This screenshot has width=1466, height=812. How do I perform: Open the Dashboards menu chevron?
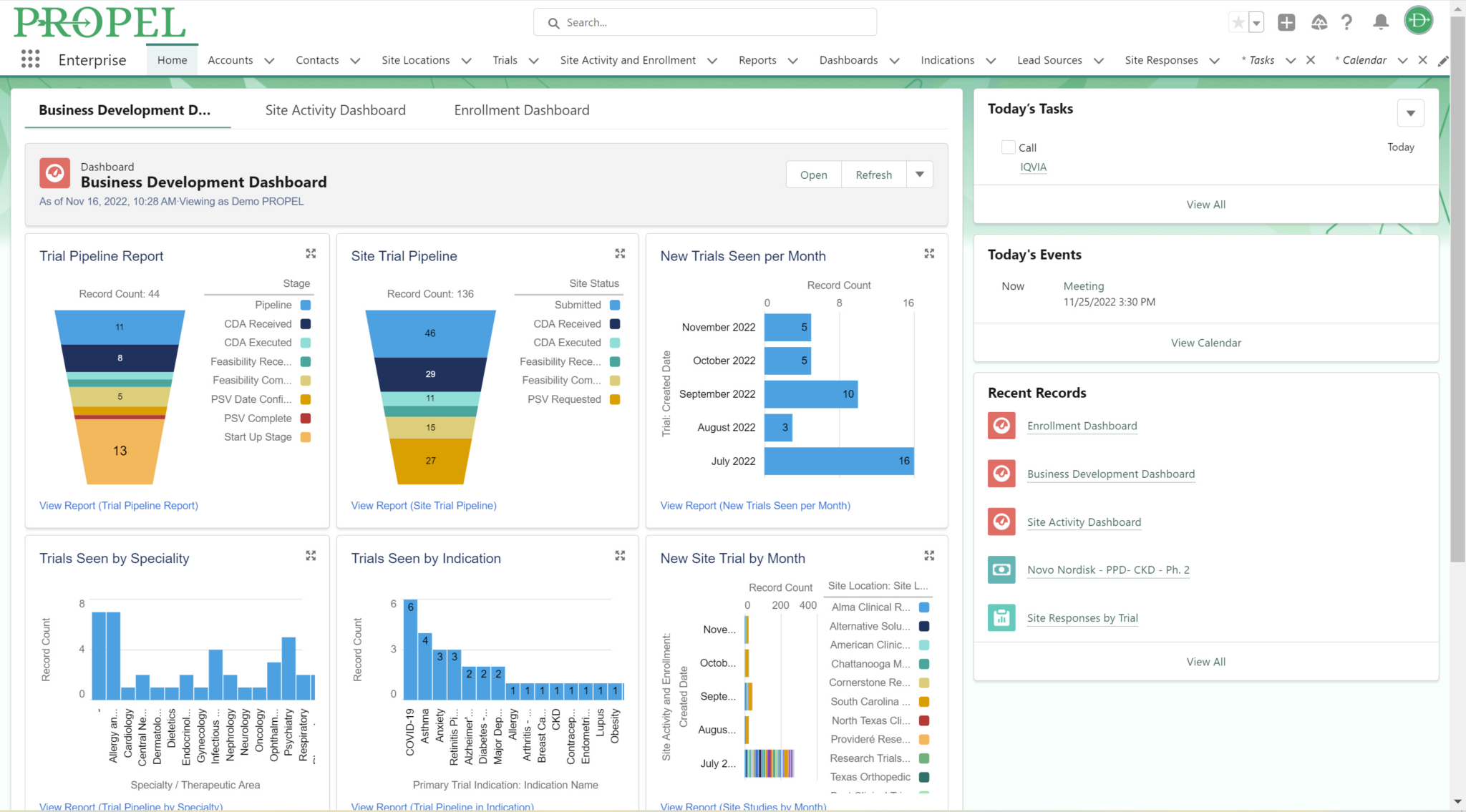(894, 61)
